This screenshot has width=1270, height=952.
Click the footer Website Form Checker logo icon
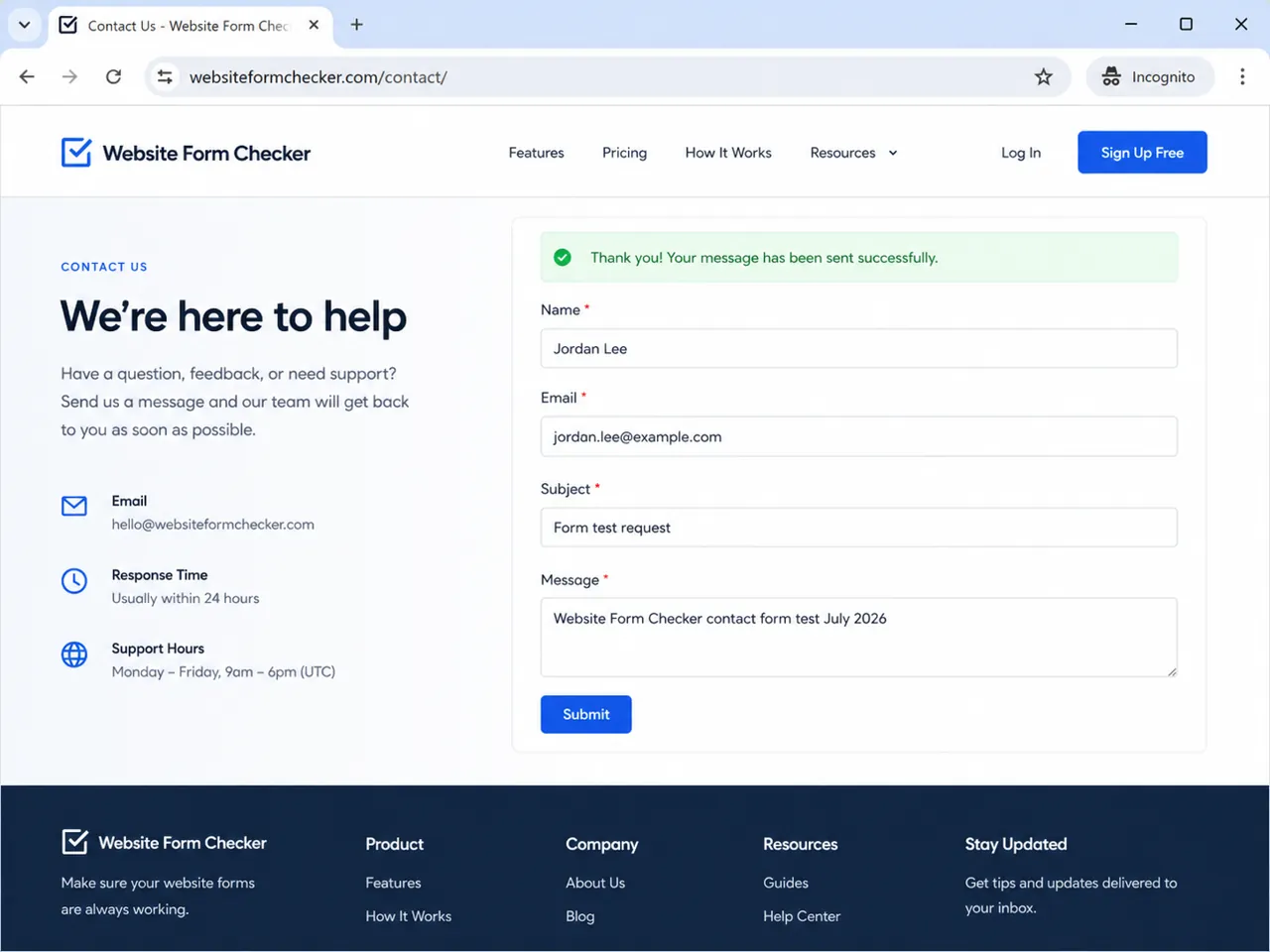coord(74,842)
